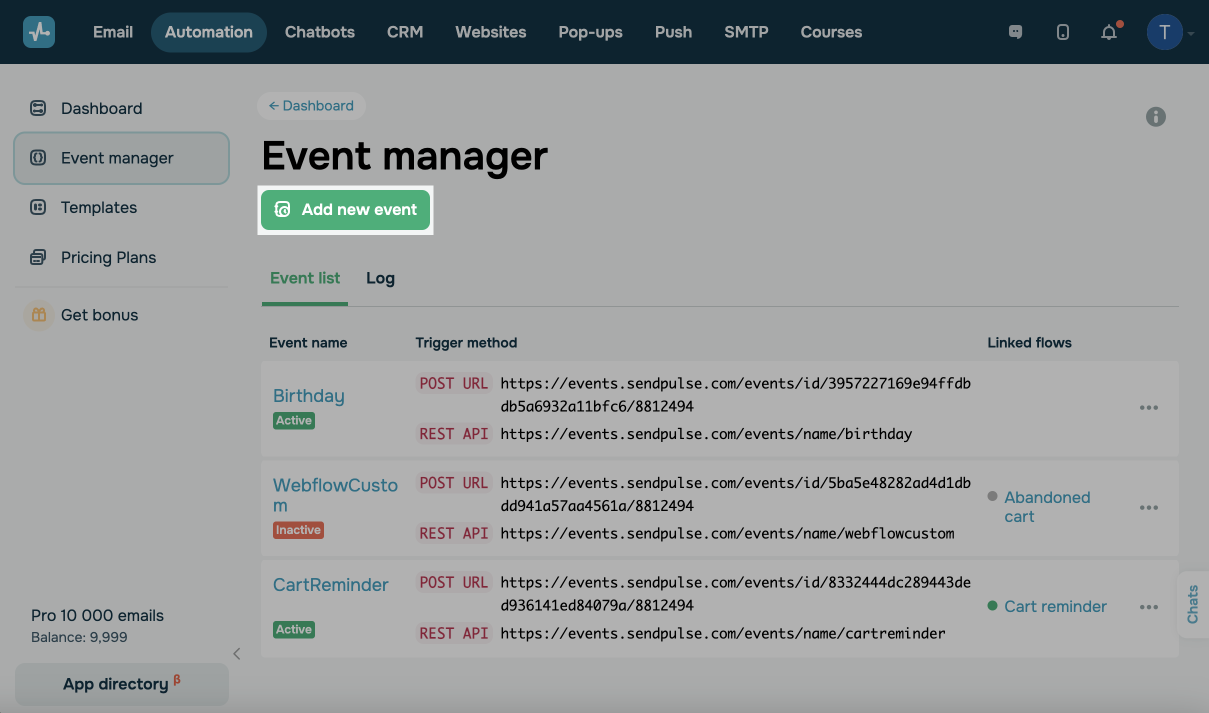Click the mobile device icon in header
Screen dimensions: 1209x713
click(x=1062, y=32)
